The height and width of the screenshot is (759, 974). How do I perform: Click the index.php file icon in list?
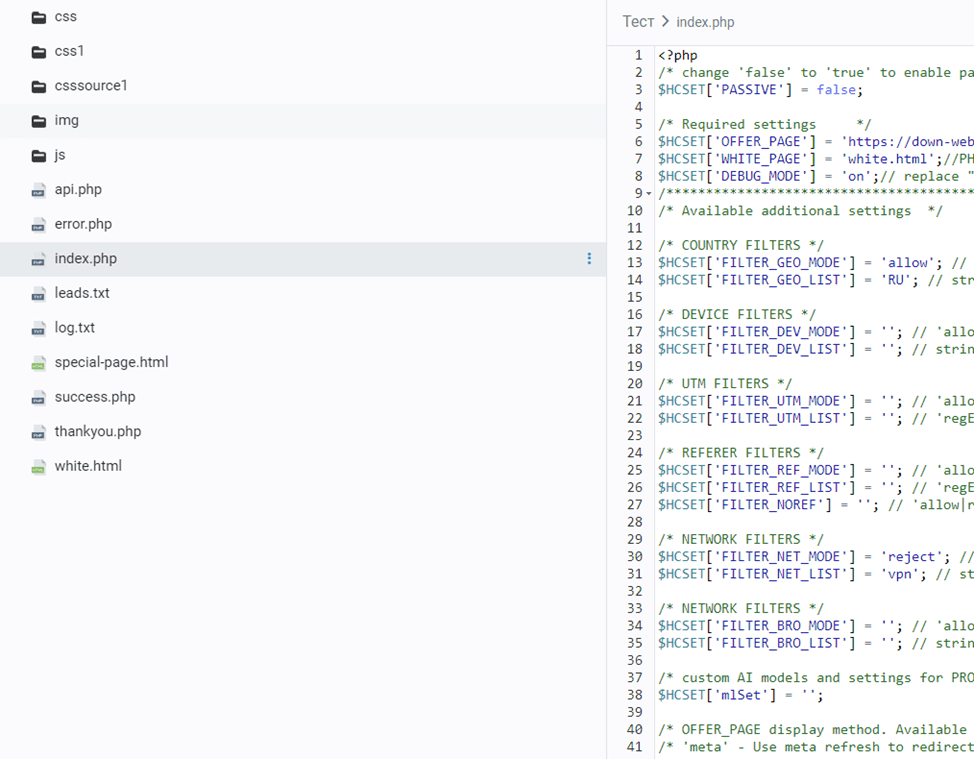point(39,260)
